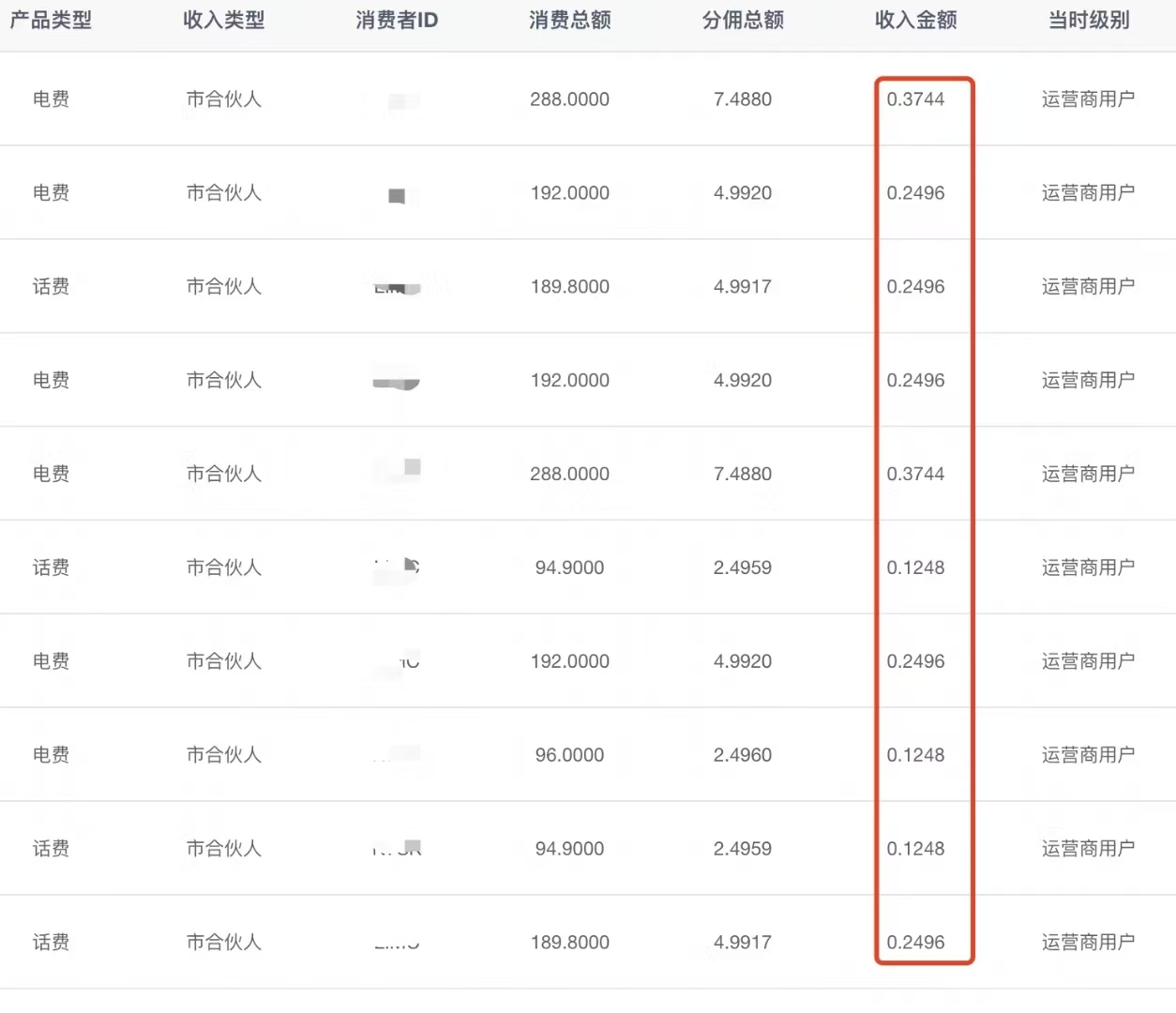
Task: Select the 2.4960 commission total cell
Action: pos(743,755)
